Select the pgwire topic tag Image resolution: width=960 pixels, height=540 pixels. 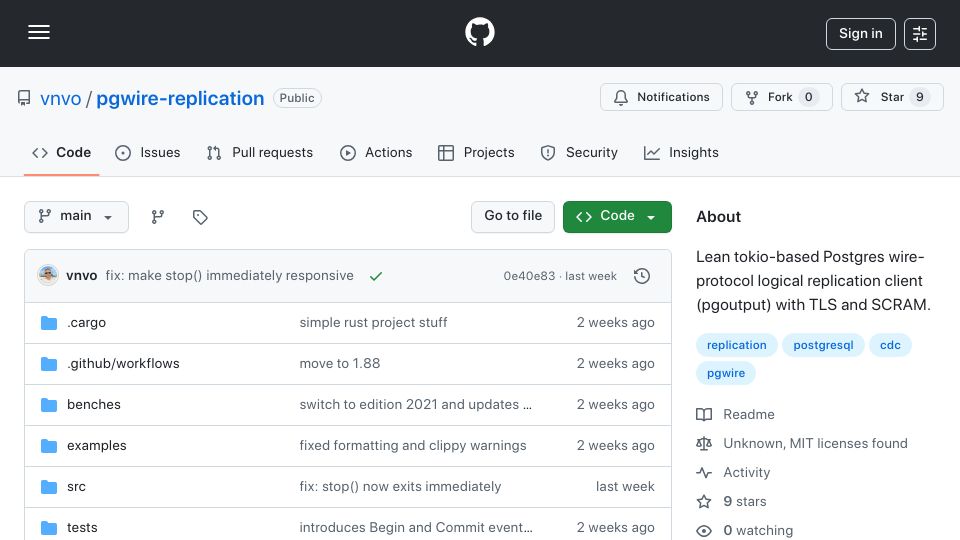pyautogui.click(x=726, y=373)
